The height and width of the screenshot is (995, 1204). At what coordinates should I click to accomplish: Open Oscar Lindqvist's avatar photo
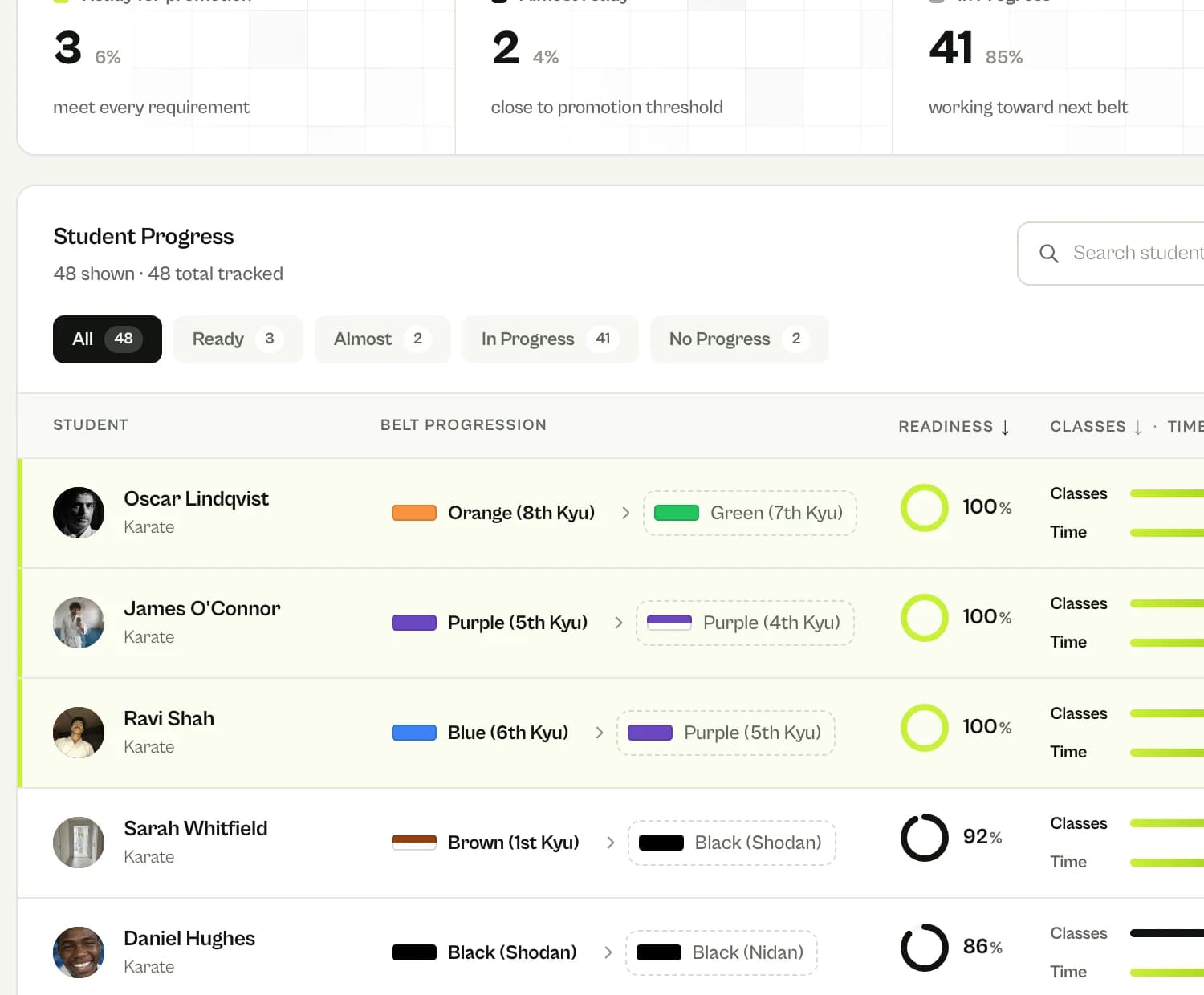(x=79, y=513)
